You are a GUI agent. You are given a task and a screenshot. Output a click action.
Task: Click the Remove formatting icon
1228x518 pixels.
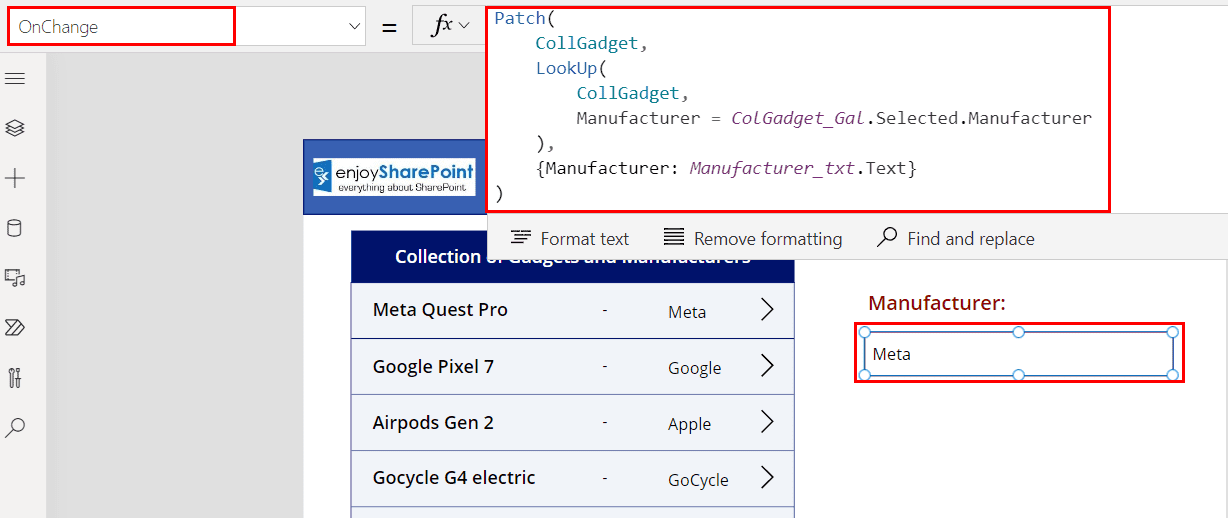point(674,238)
